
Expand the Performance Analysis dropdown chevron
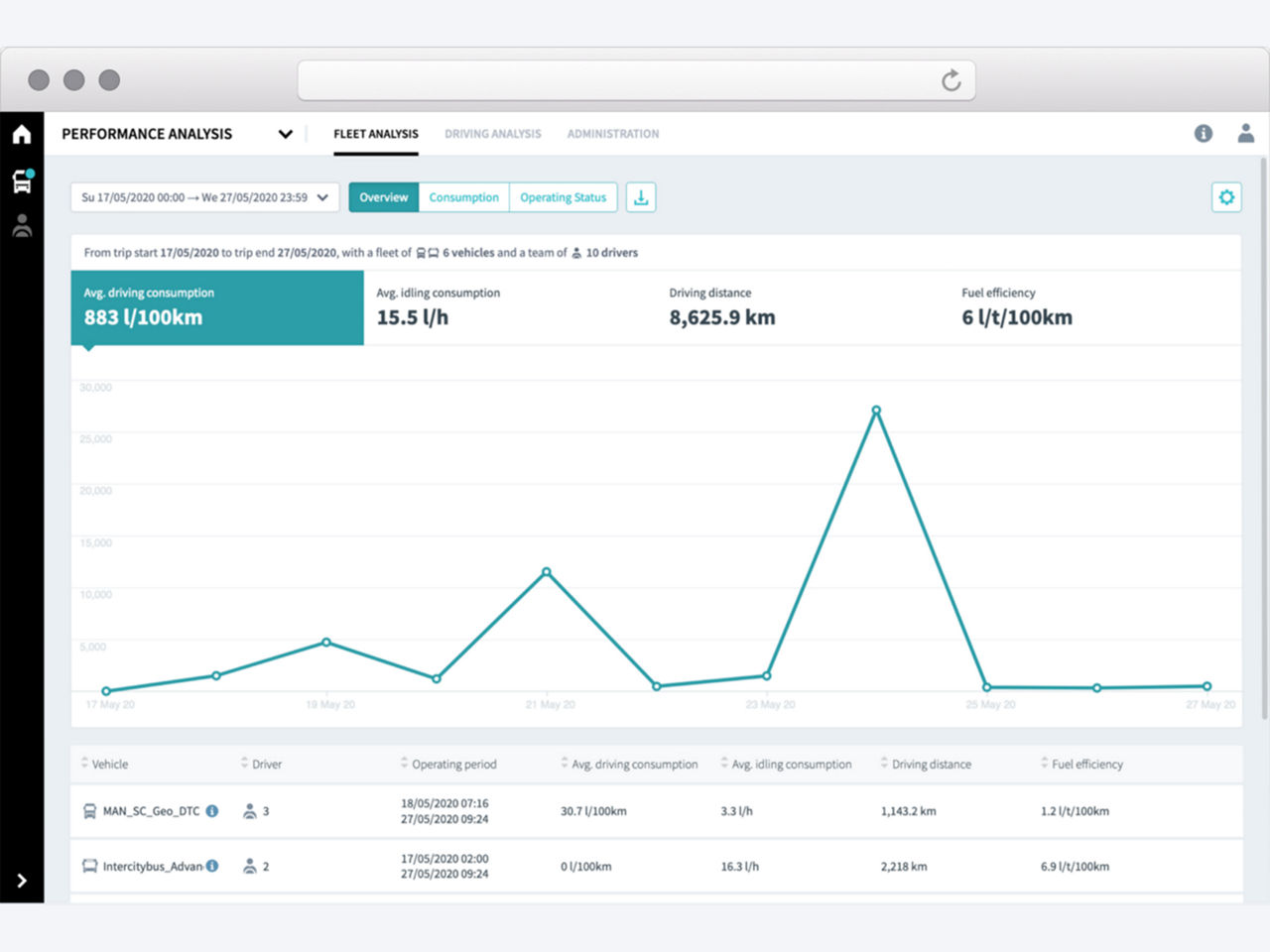pos(286,134)
